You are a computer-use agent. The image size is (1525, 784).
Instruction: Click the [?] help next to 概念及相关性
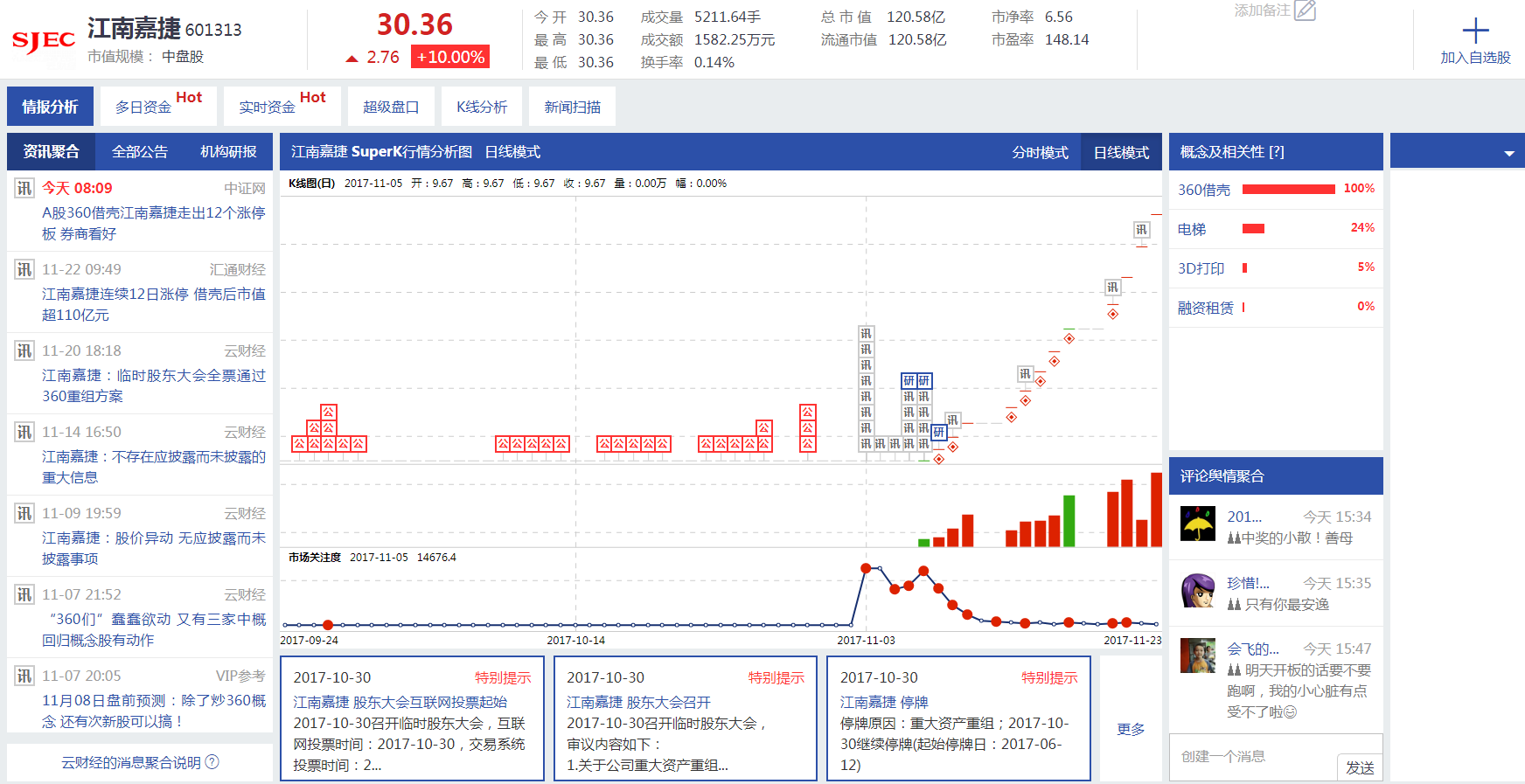tap(1277, 152)
